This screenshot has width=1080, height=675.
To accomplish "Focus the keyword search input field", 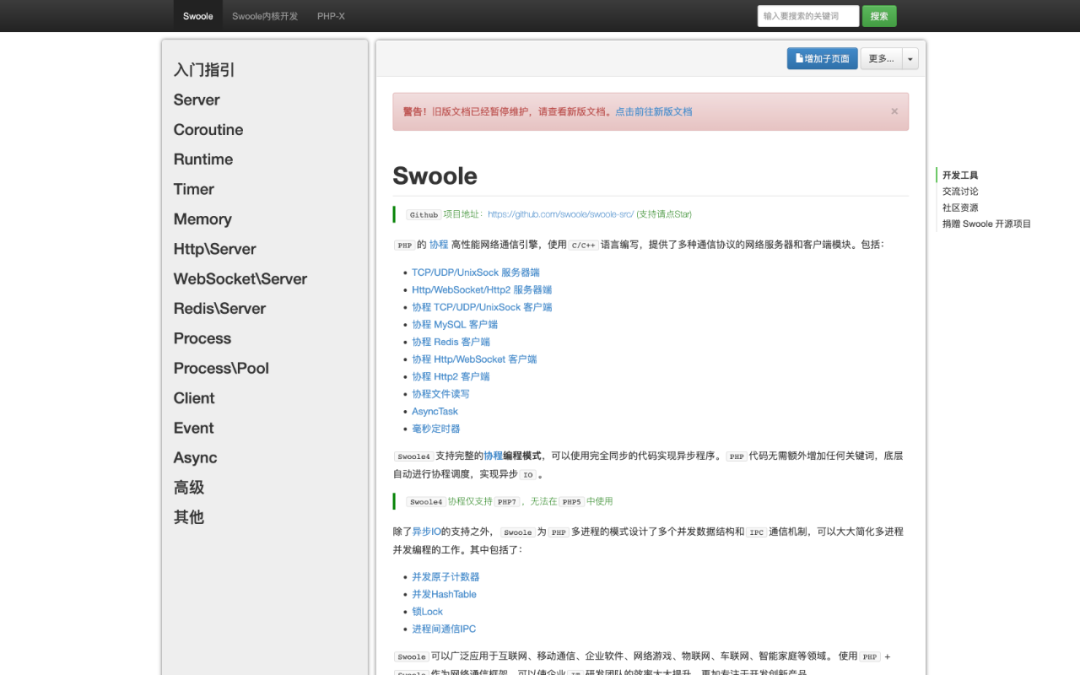I will (x=808, y=16).
